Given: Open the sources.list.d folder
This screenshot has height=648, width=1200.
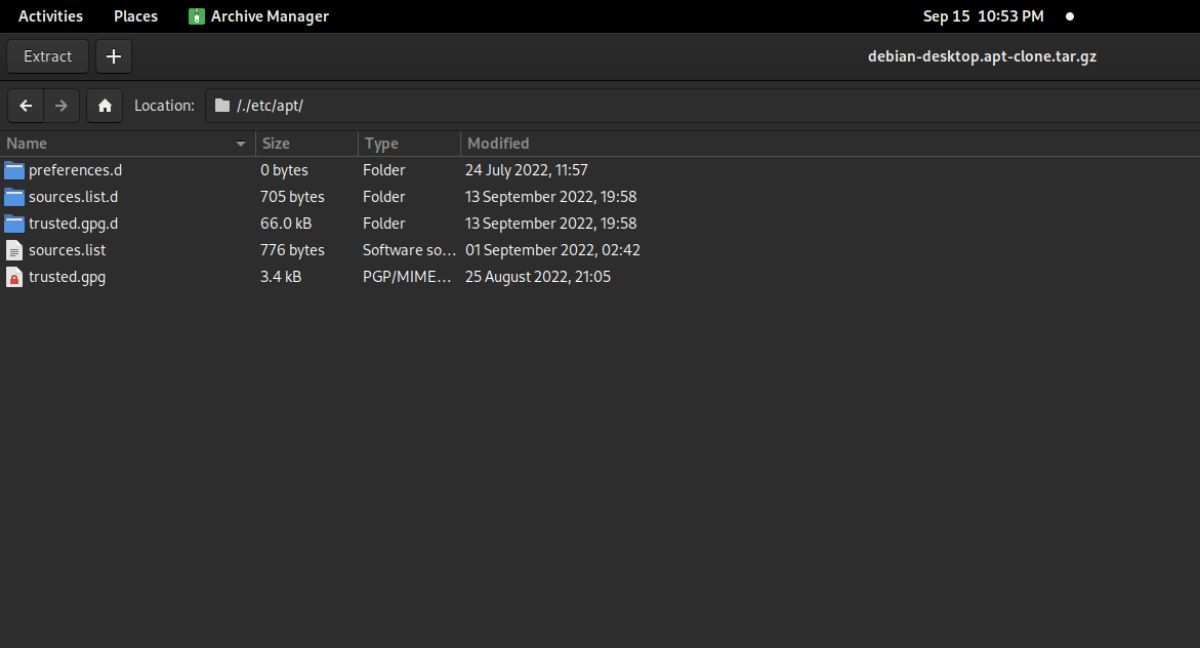Looking at the screenshot, I should pyautogui.click(x=74, y=196).
